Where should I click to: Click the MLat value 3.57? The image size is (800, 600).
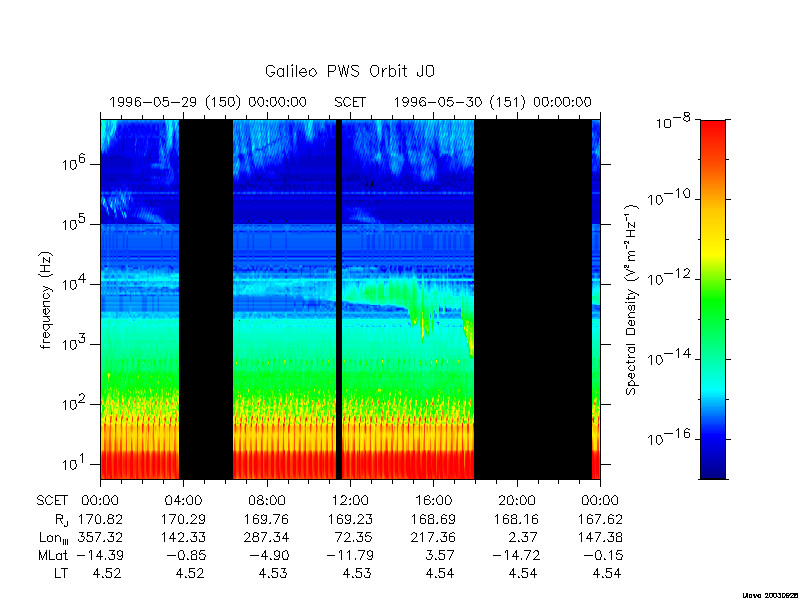[x=439, y=555]
